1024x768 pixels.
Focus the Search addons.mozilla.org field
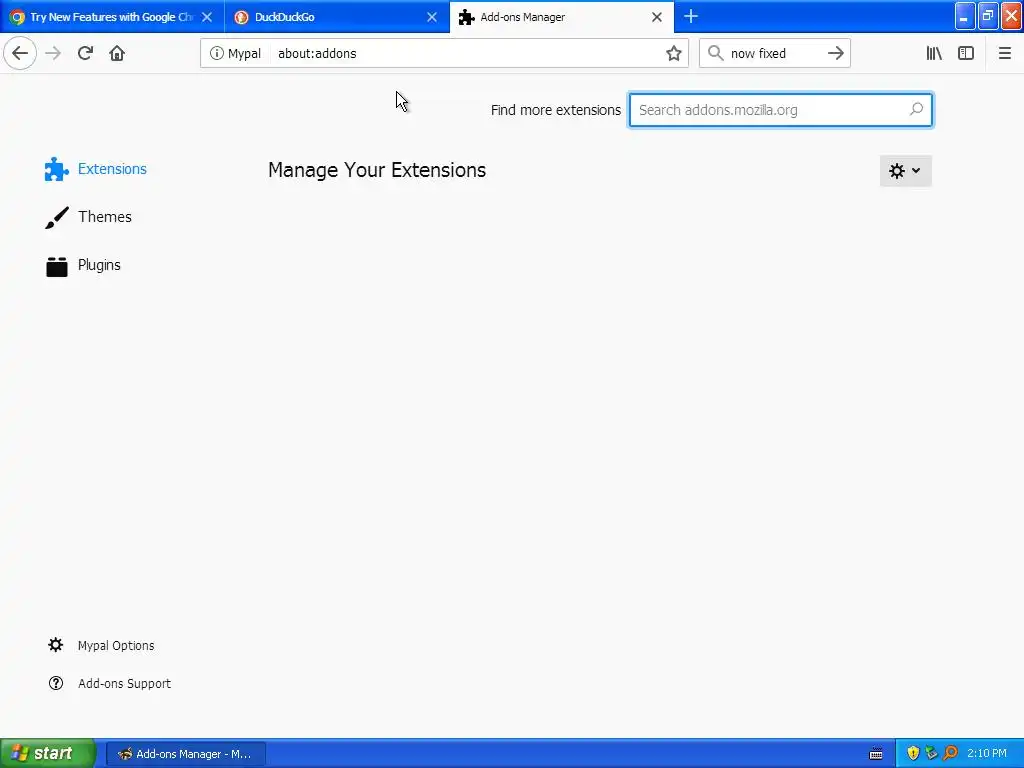780,110
